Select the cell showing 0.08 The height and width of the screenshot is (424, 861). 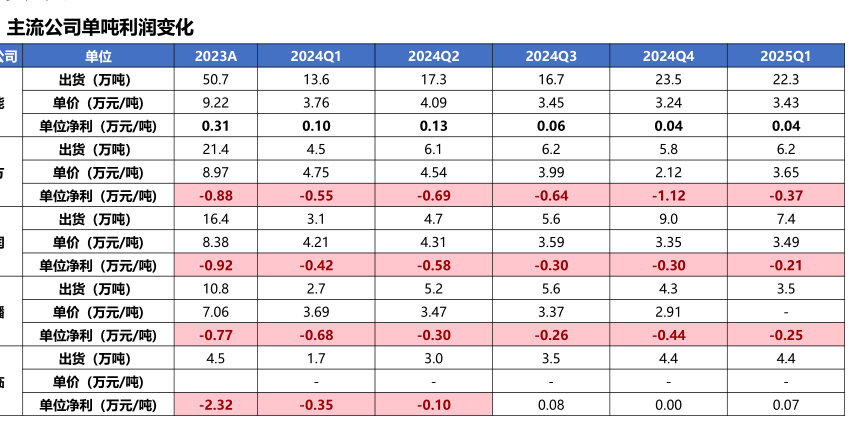click(551, 404)
